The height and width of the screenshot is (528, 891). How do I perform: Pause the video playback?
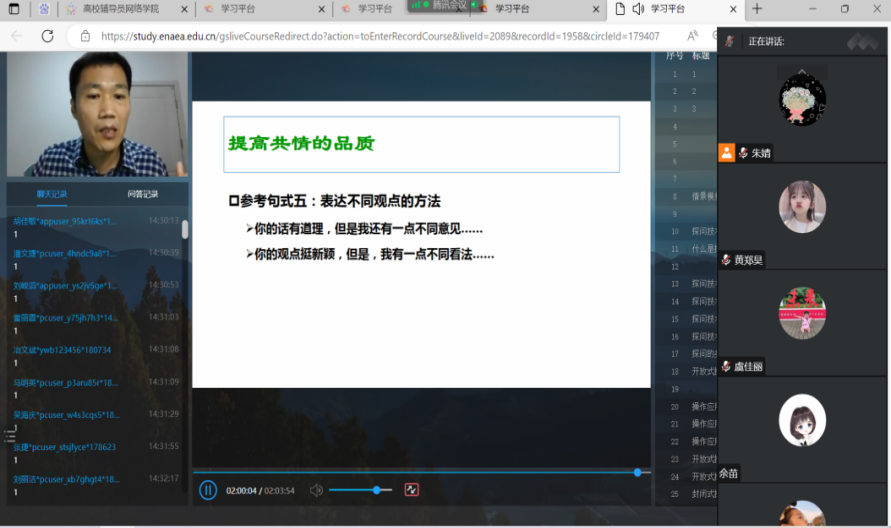click(x=208, y=490)
